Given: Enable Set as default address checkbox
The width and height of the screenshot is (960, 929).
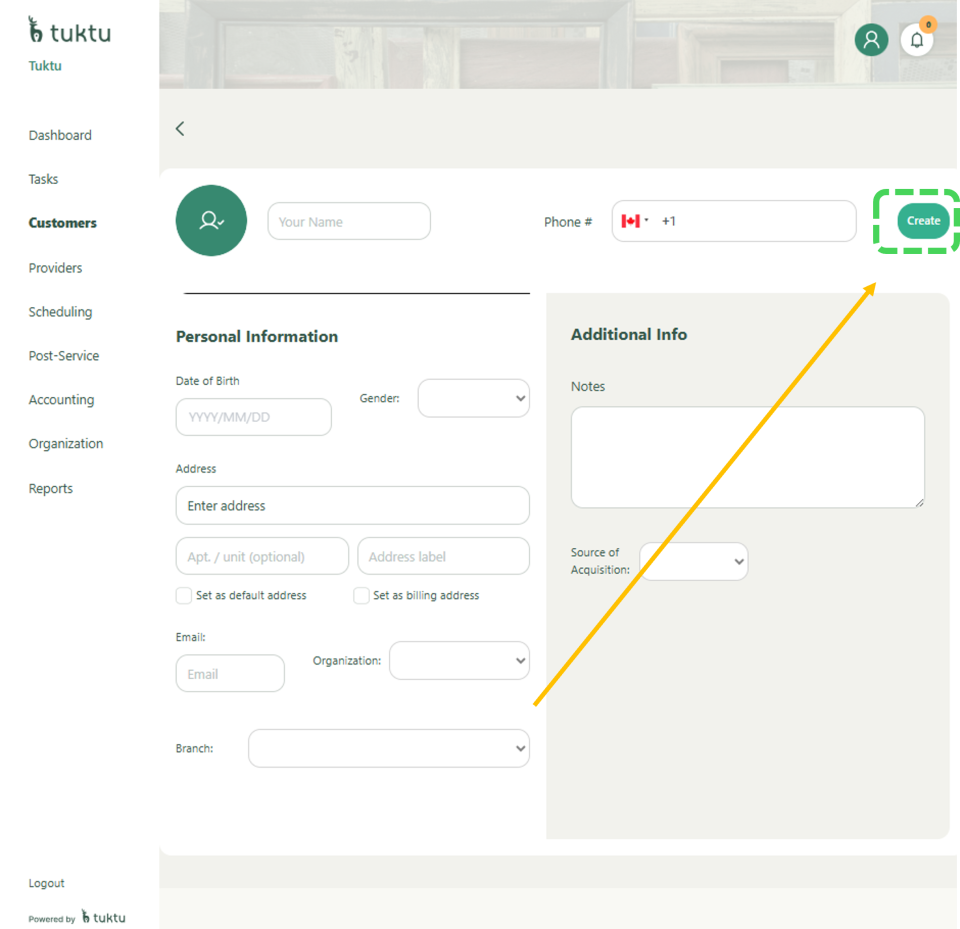Looking at the screenshot, I should pos(184,596).
